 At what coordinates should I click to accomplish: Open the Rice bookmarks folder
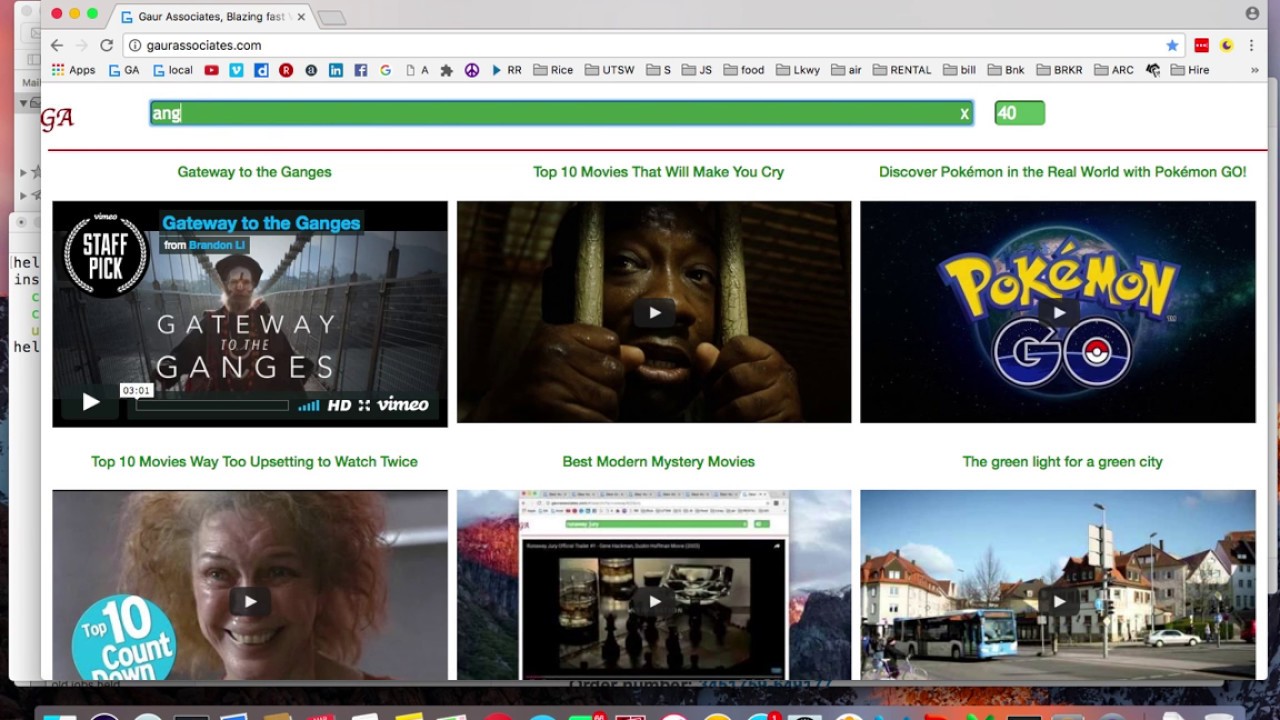554,70
